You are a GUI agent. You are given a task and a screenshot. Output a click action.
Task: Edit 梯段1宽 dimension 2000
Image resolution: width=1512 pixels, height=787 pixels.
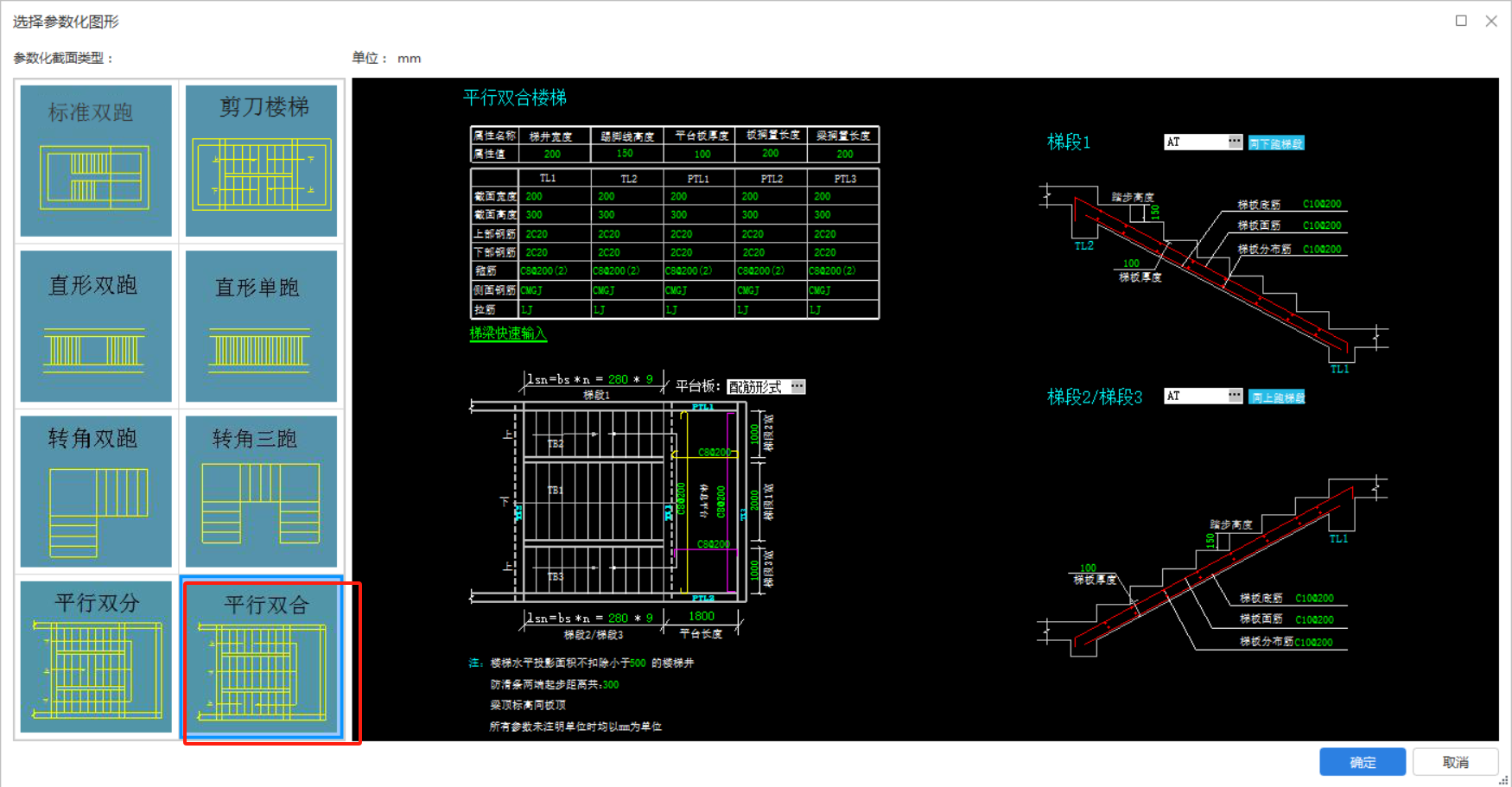tap(754, 500)
